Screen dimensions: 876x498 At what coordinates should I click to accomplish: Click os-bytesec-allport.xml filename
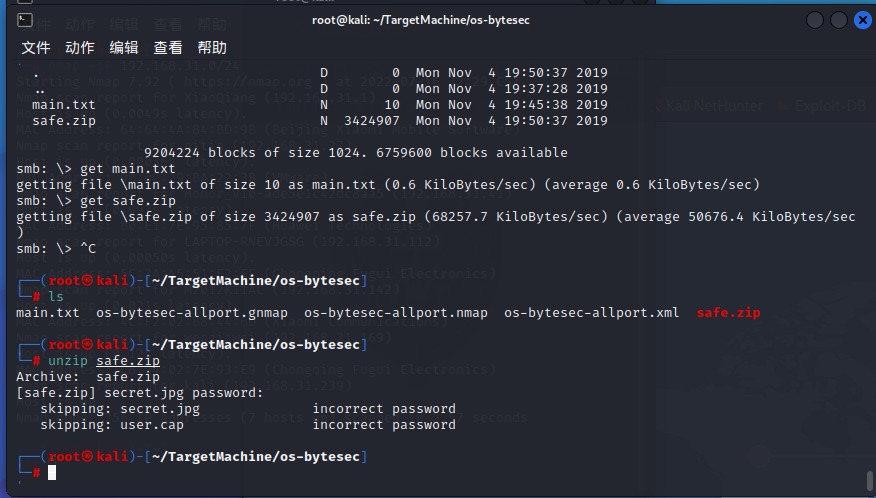(592, 313)
